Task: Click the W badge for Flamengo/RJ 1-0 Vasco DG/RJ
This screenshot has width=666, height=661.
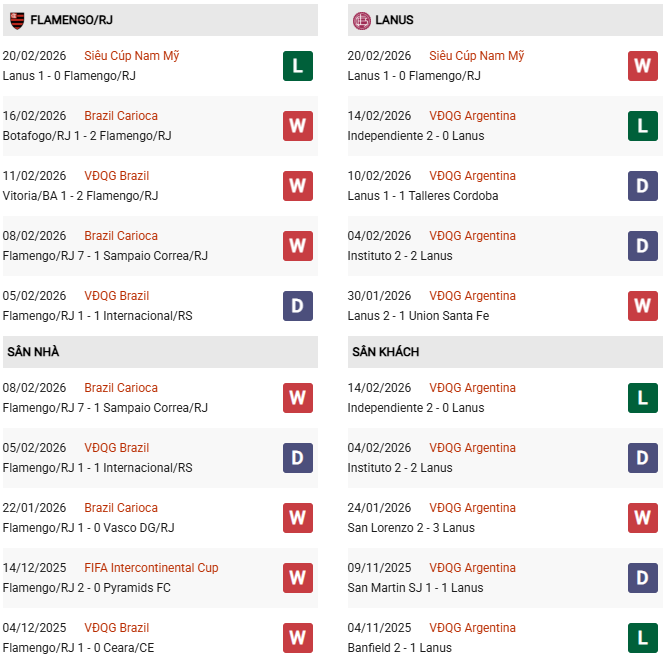Action: coord(298,518)
